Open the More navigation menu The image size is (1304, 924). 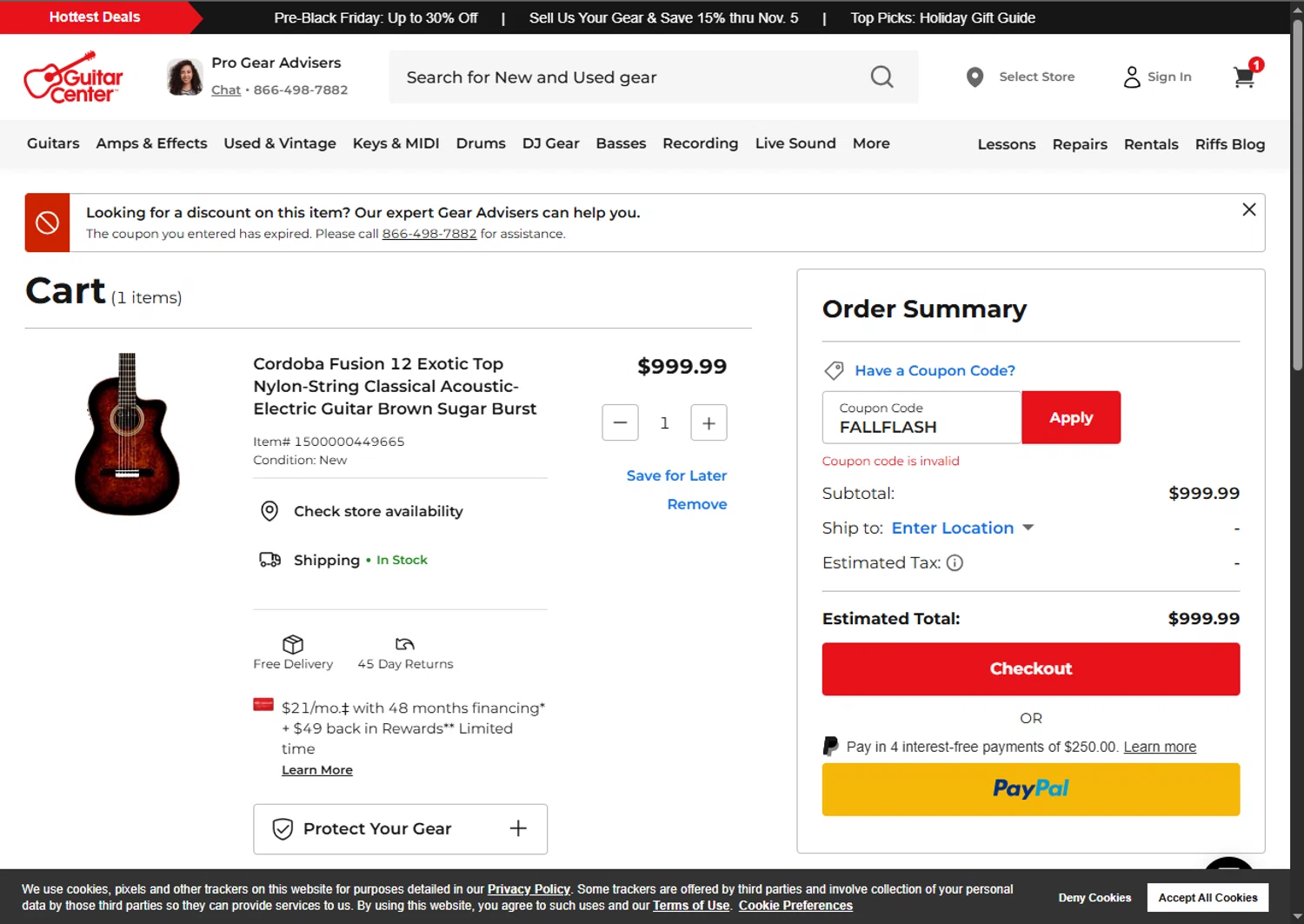tap(870, 143)
